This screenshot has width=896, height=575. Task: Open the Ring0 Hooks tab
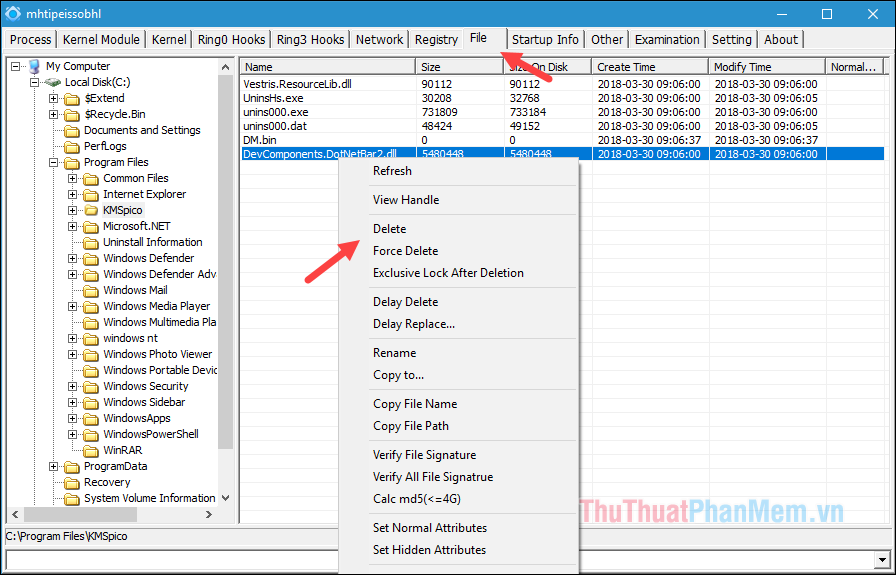(x=231, y=39)
